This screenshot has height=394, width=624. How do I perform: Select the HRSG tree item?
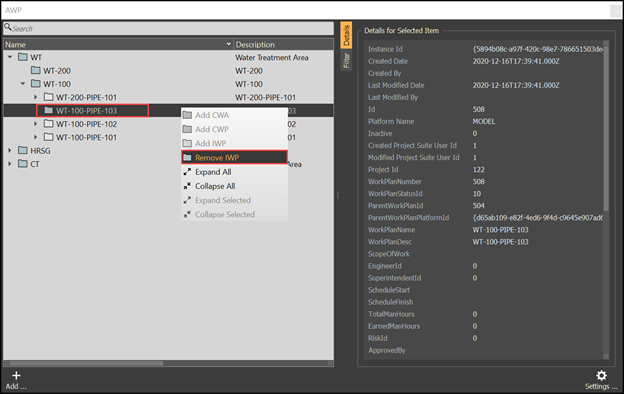[40, 151]
